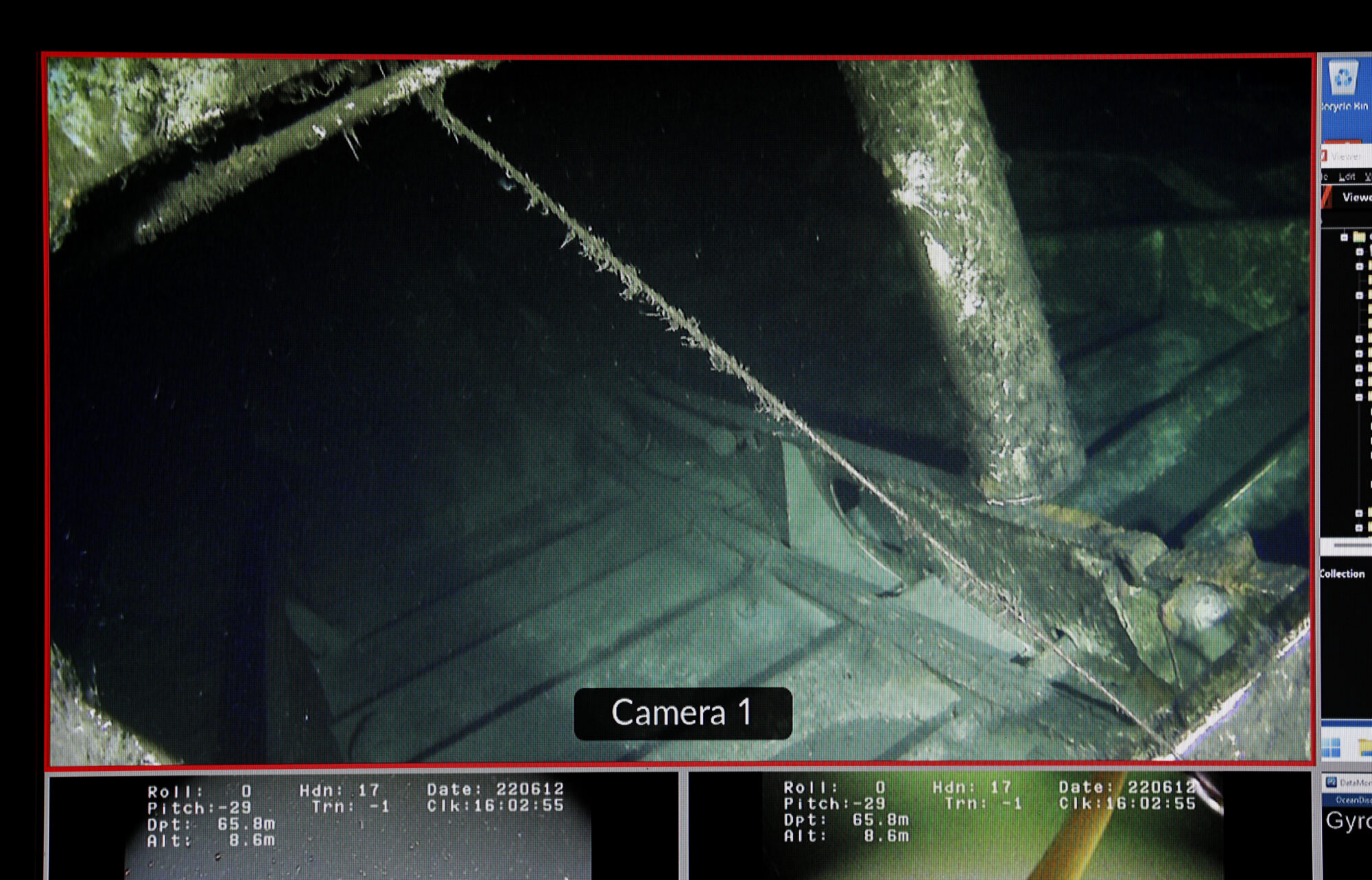Click the OceanDiscovery title bar
The height and width of the screenshot is (880, 1372).
[1347, 800]
